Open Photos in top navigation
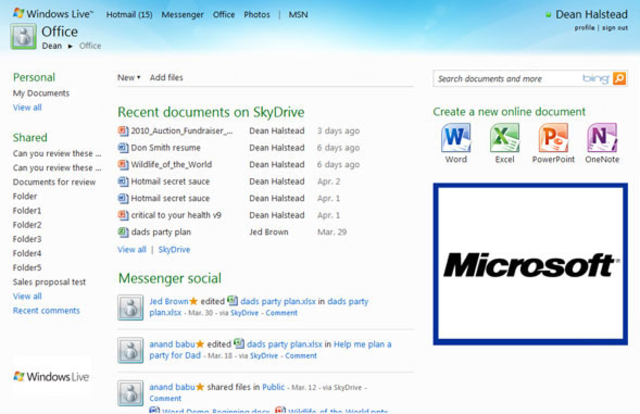Viewport: 640px width, 414px height. 257,15
